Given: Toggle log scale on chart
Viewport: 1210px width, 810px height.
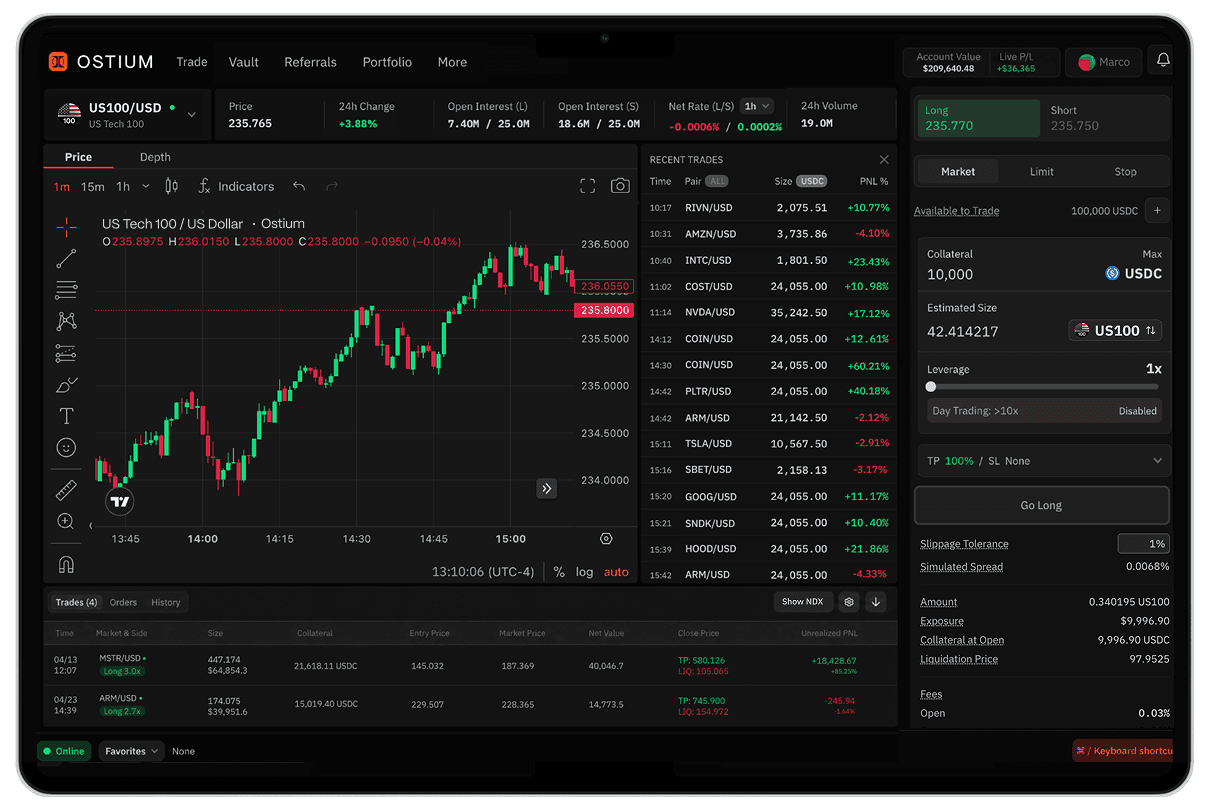Looking at the screenshot, I should coord(584,572).
